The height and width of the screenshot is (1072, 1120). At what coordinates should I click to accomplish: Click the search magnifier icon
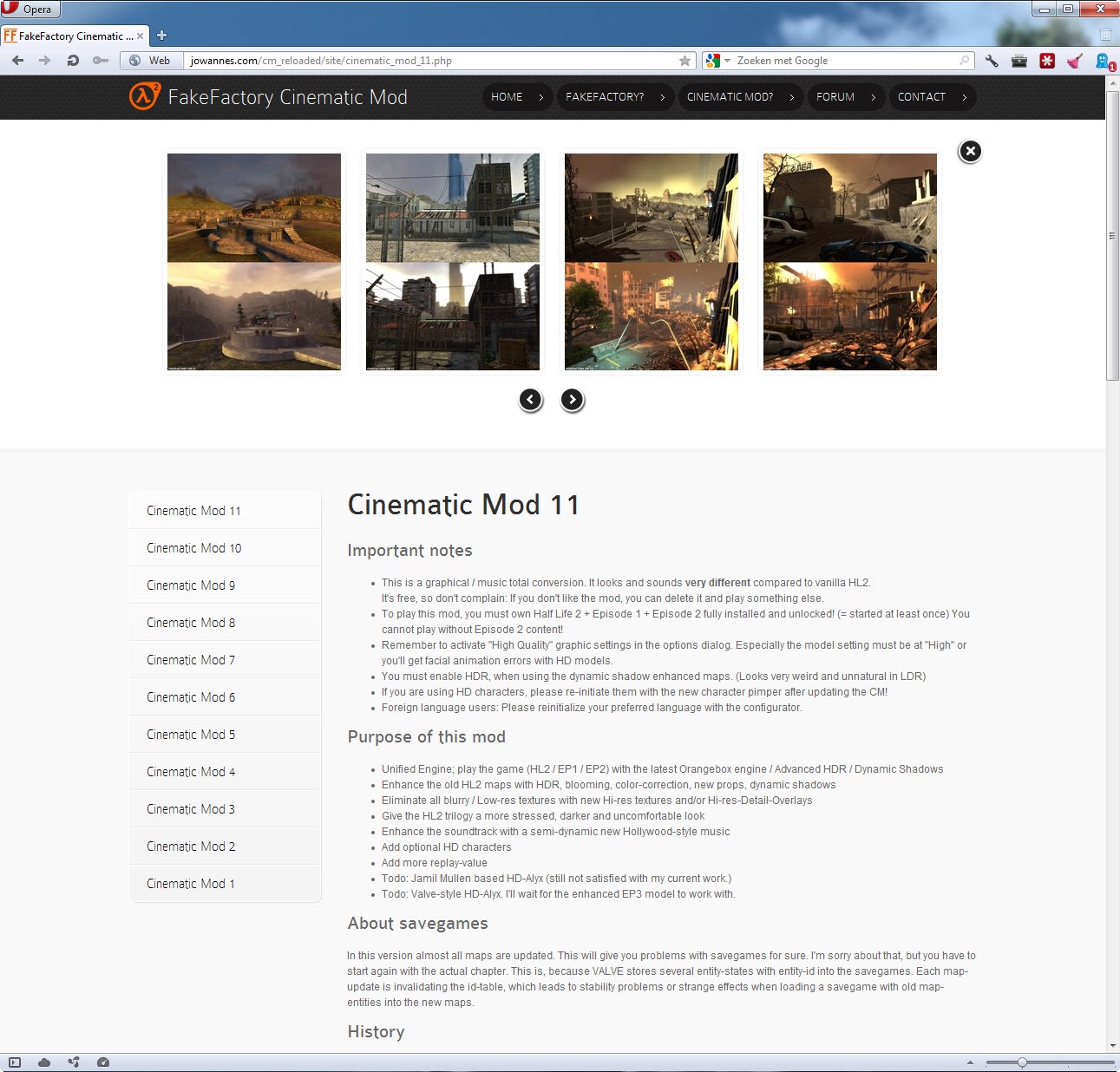tap(964, 61)
